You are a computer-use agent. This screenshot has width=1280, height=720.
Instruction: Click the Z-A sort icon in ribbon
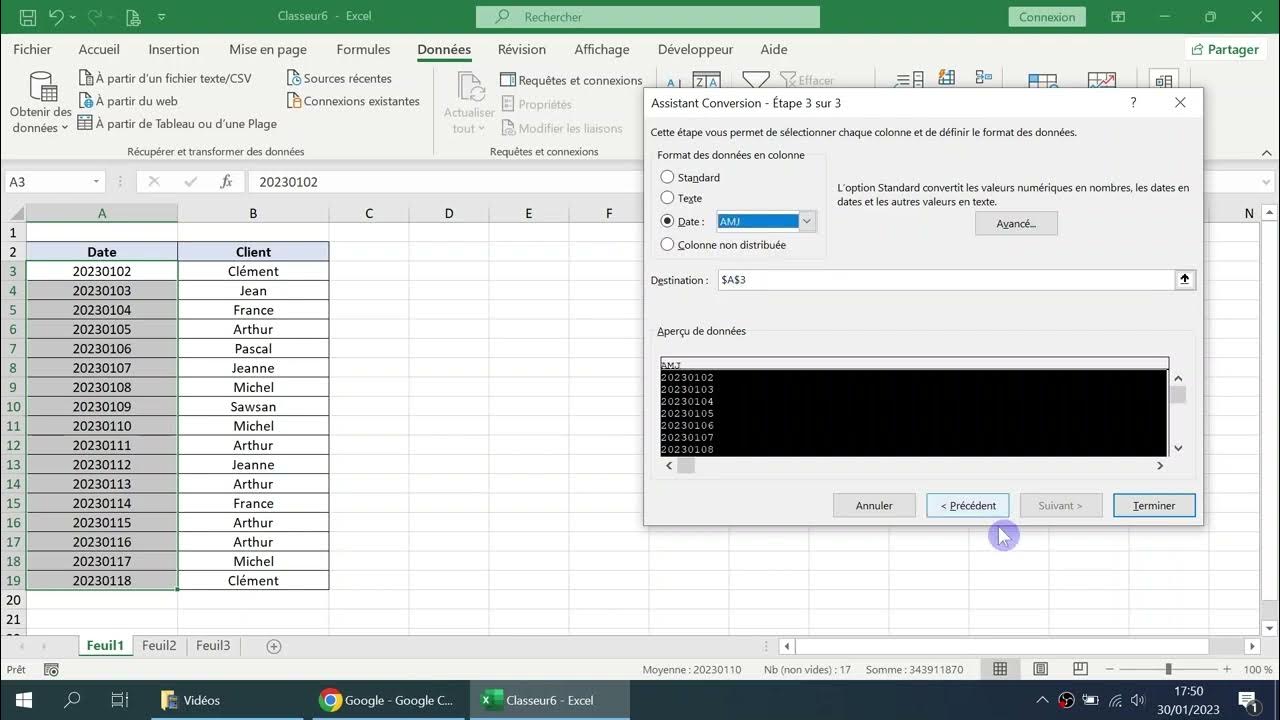pos(707,82)
